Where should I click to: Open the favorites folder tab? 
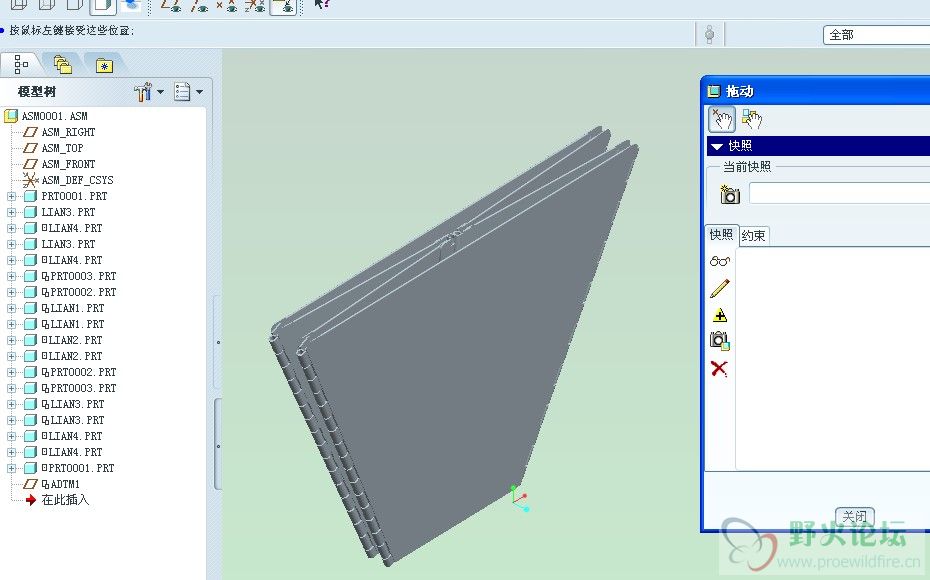click(x=104, y=64)
